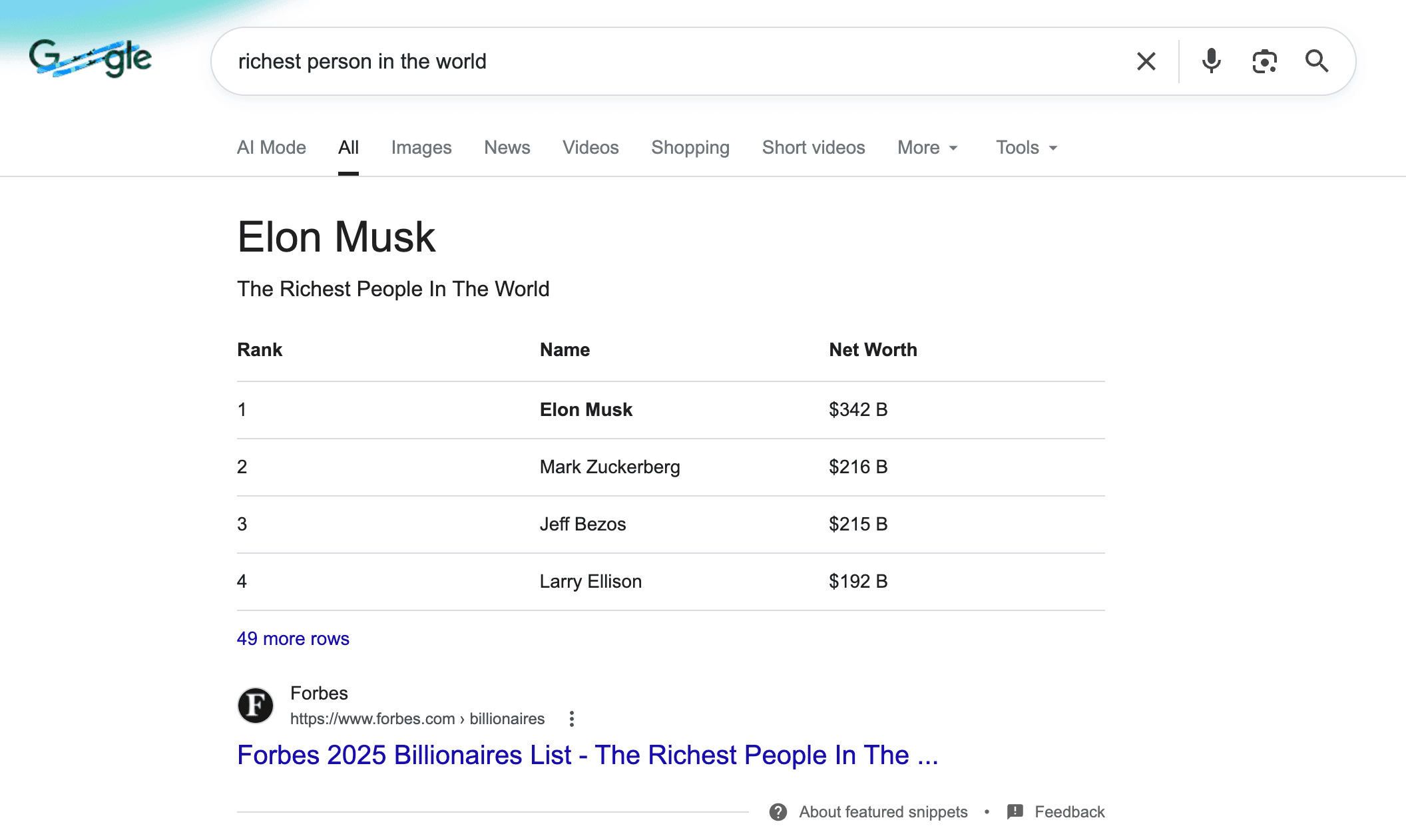The image size is (1406, 840).
Task: Click inside the search input field
Action: click(599, 61)
